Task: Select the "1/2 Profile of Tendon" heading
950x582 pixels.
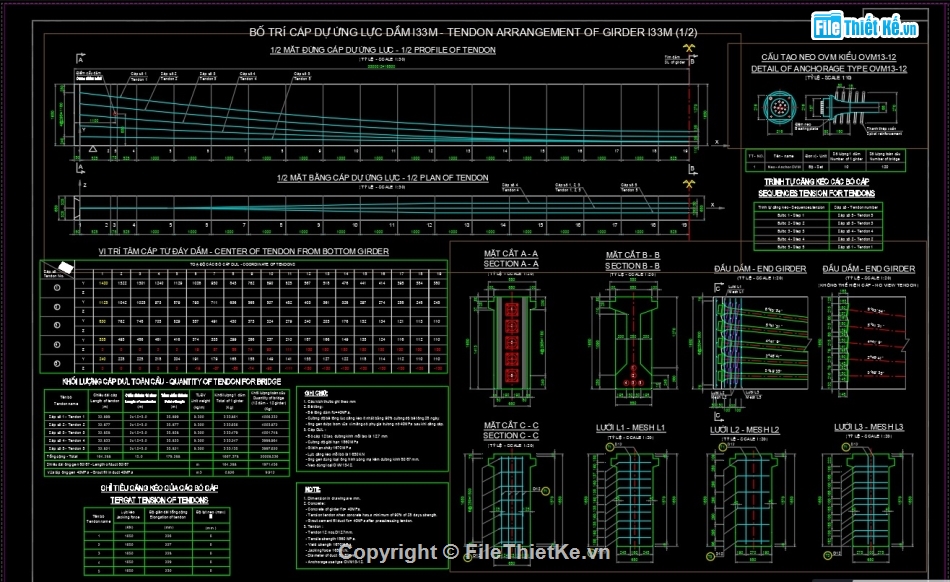Action: pyautogui.click(x=382, y=50)
